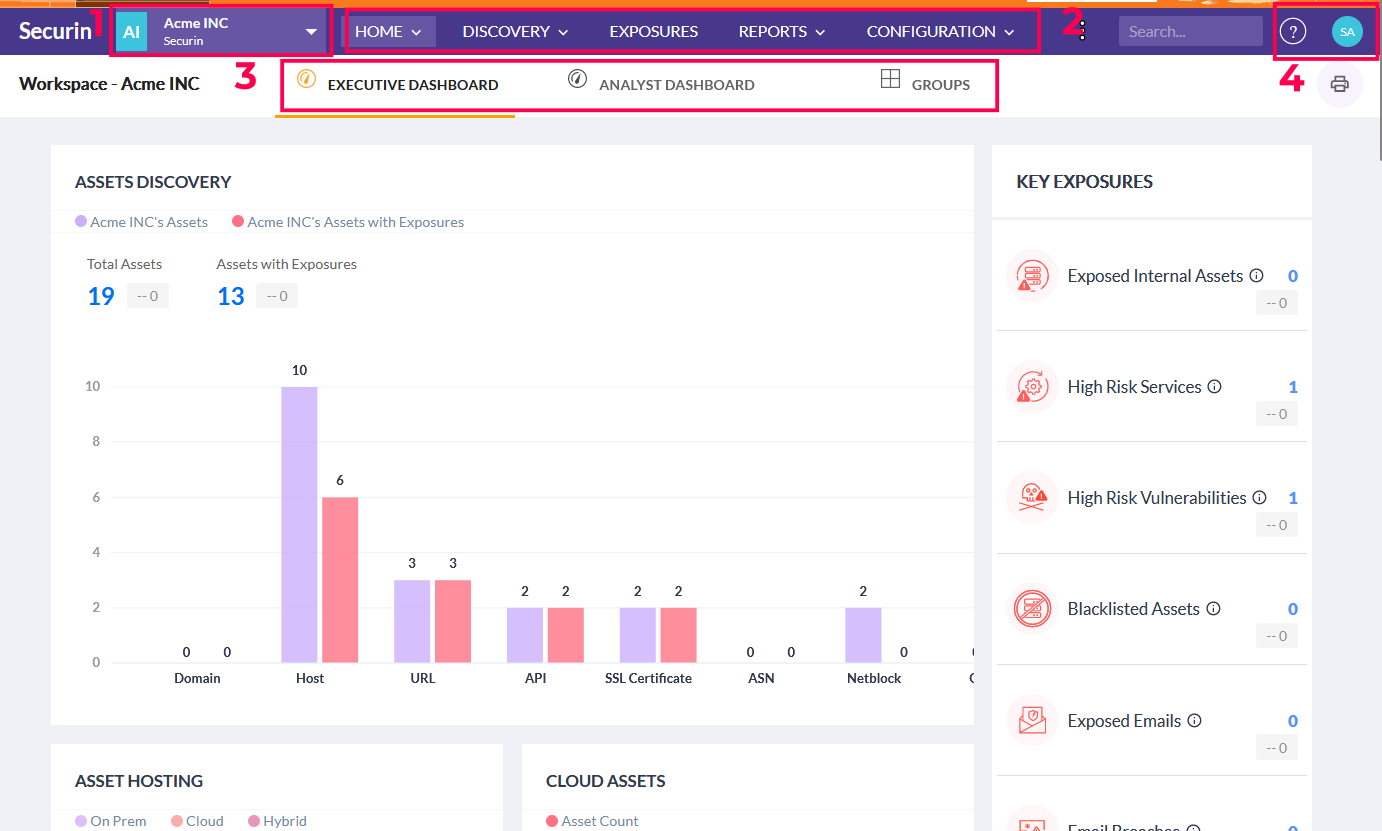Go to the EXPOSURES menu item
This screenshot has width=1382, height=831.
pos(654,32)
